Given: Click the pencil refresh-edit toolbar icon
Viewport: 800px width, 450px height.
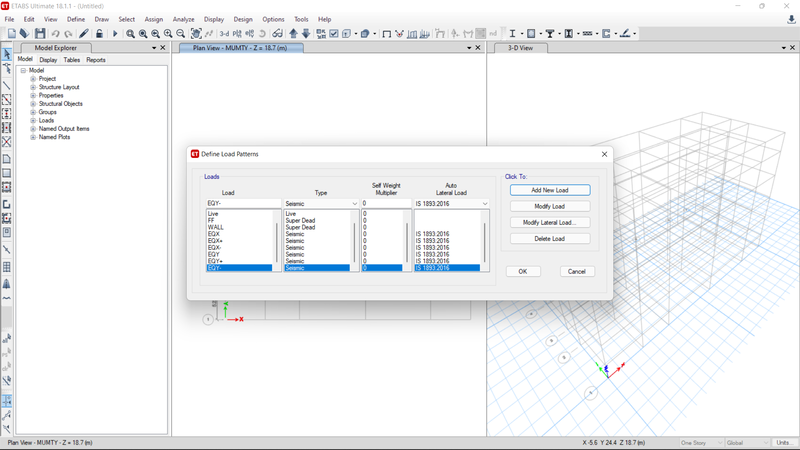Looking at the screenshot, I should (x=84, y=34).
